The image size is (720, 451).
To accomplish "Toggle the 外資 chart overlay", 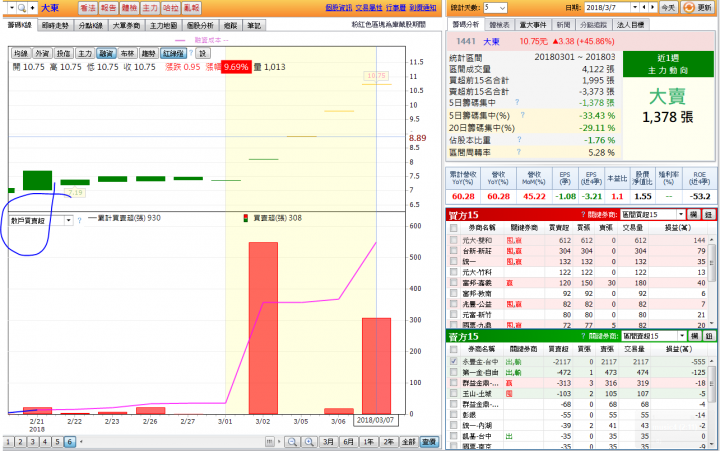I will (x=42, y=54).
